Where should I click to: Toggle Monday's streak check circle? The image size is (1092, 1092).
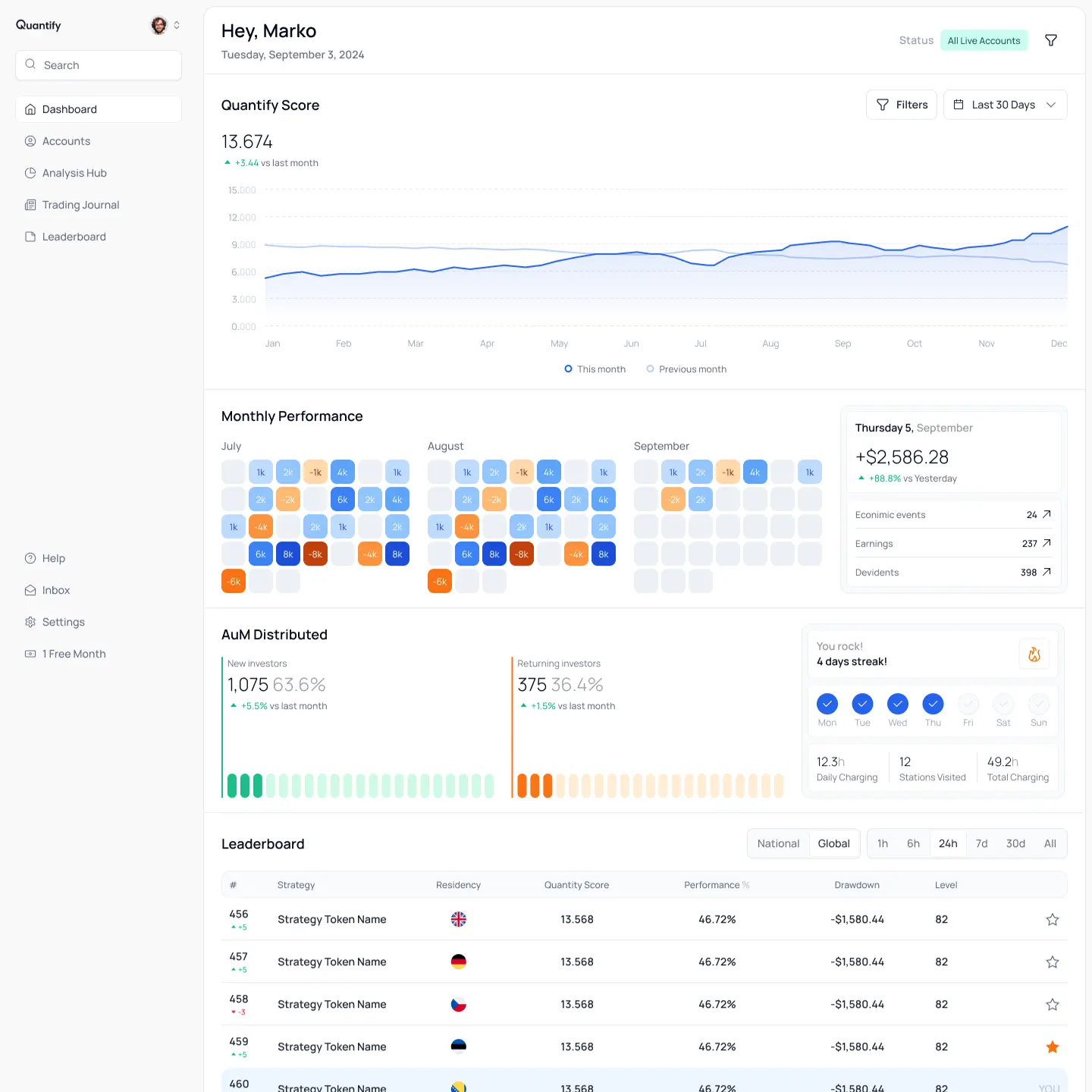(x=827, y=704)
